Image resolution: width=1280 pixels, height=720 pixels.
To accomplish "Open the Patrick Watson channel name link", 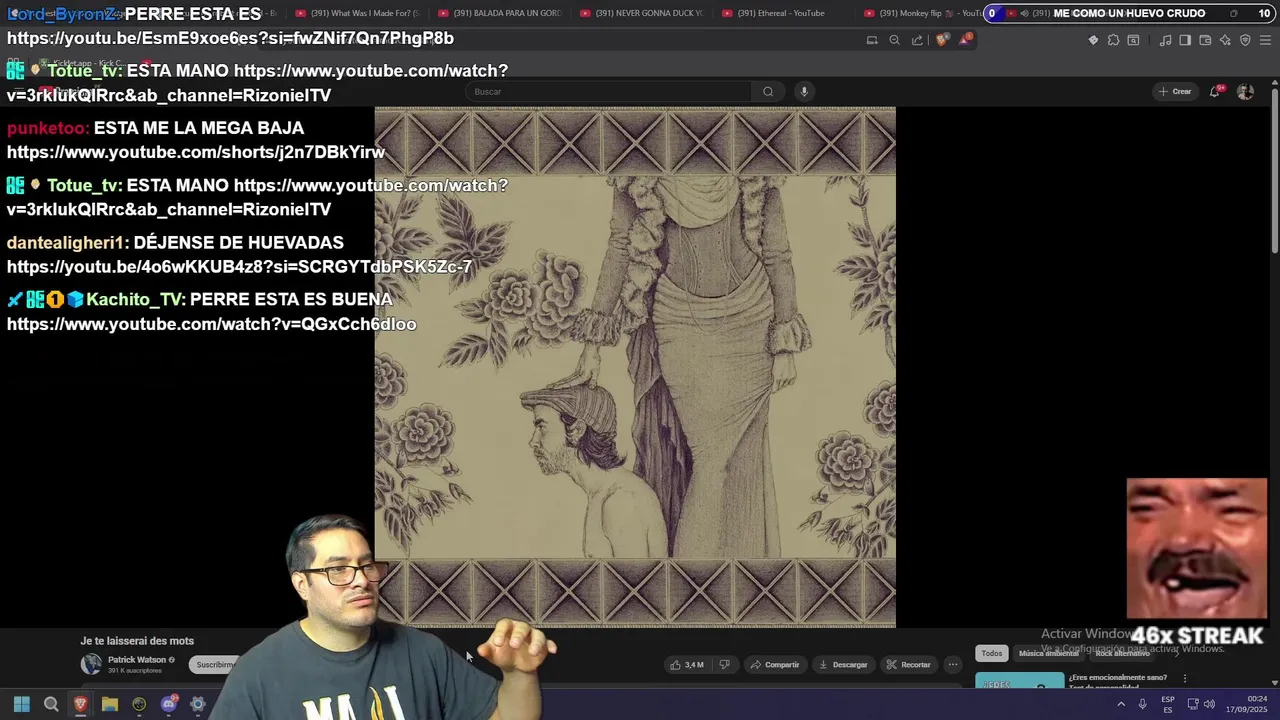I will 137,660.
